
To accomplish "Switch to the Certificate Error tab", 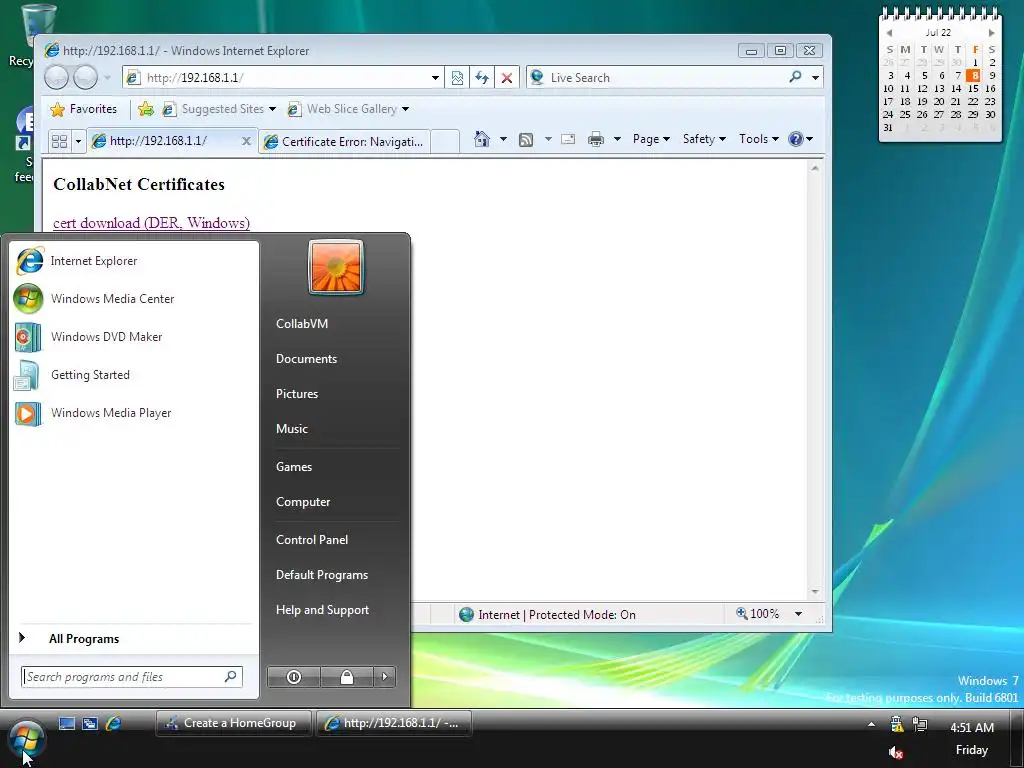I will pyautogui.click(x=345, y=141).
